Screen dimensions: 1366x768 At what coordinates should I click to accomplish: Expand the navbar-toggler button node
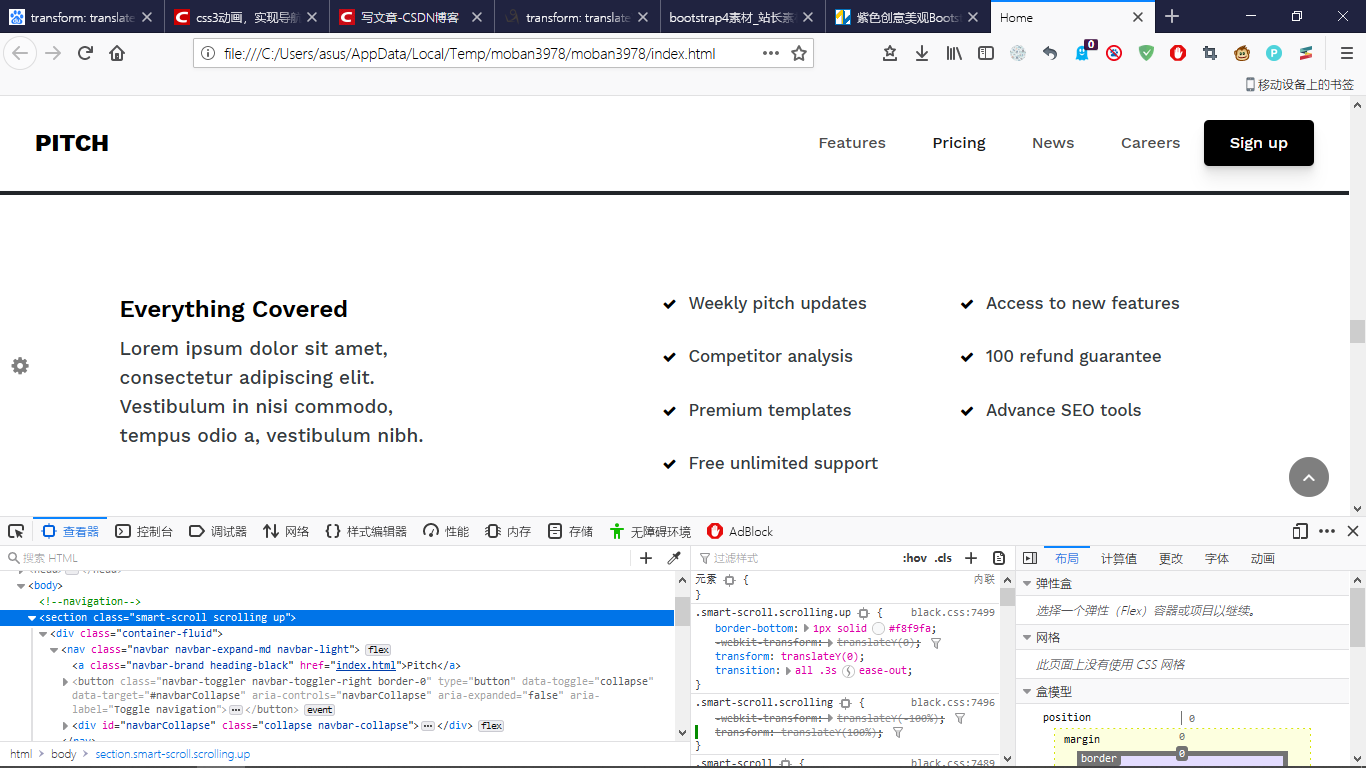coord(66,680)
